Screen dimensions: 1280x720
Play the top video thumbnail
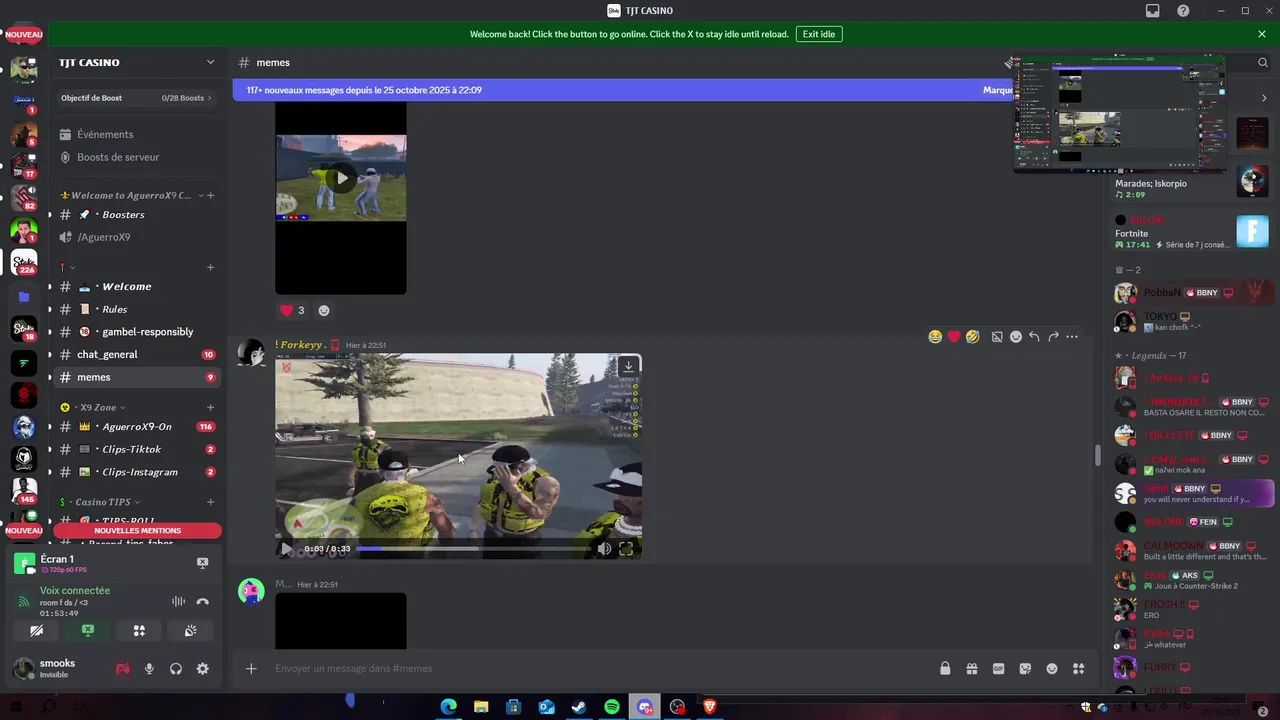[341, 178]
